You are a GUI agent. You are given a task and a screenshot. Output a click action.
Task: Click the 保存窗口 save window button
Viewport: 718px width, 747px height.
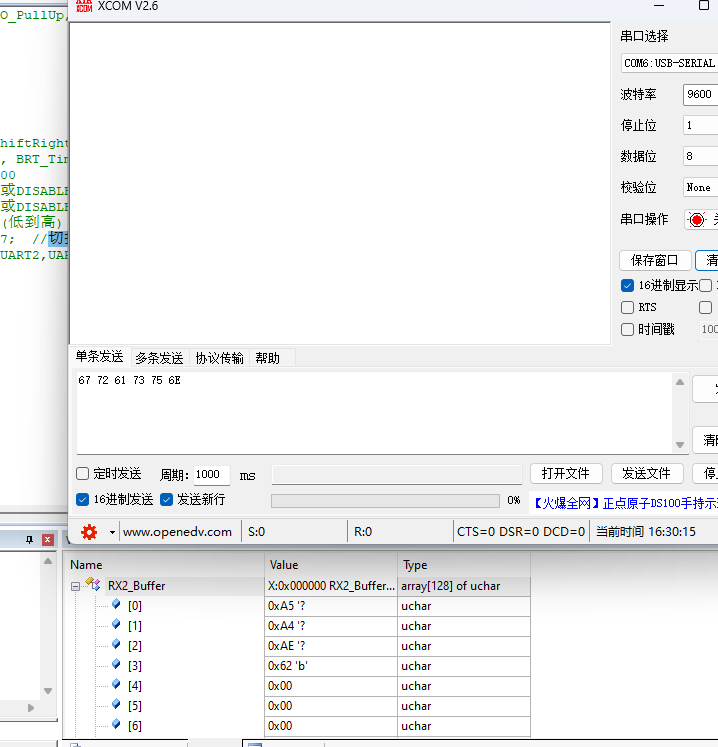point(655,260)
